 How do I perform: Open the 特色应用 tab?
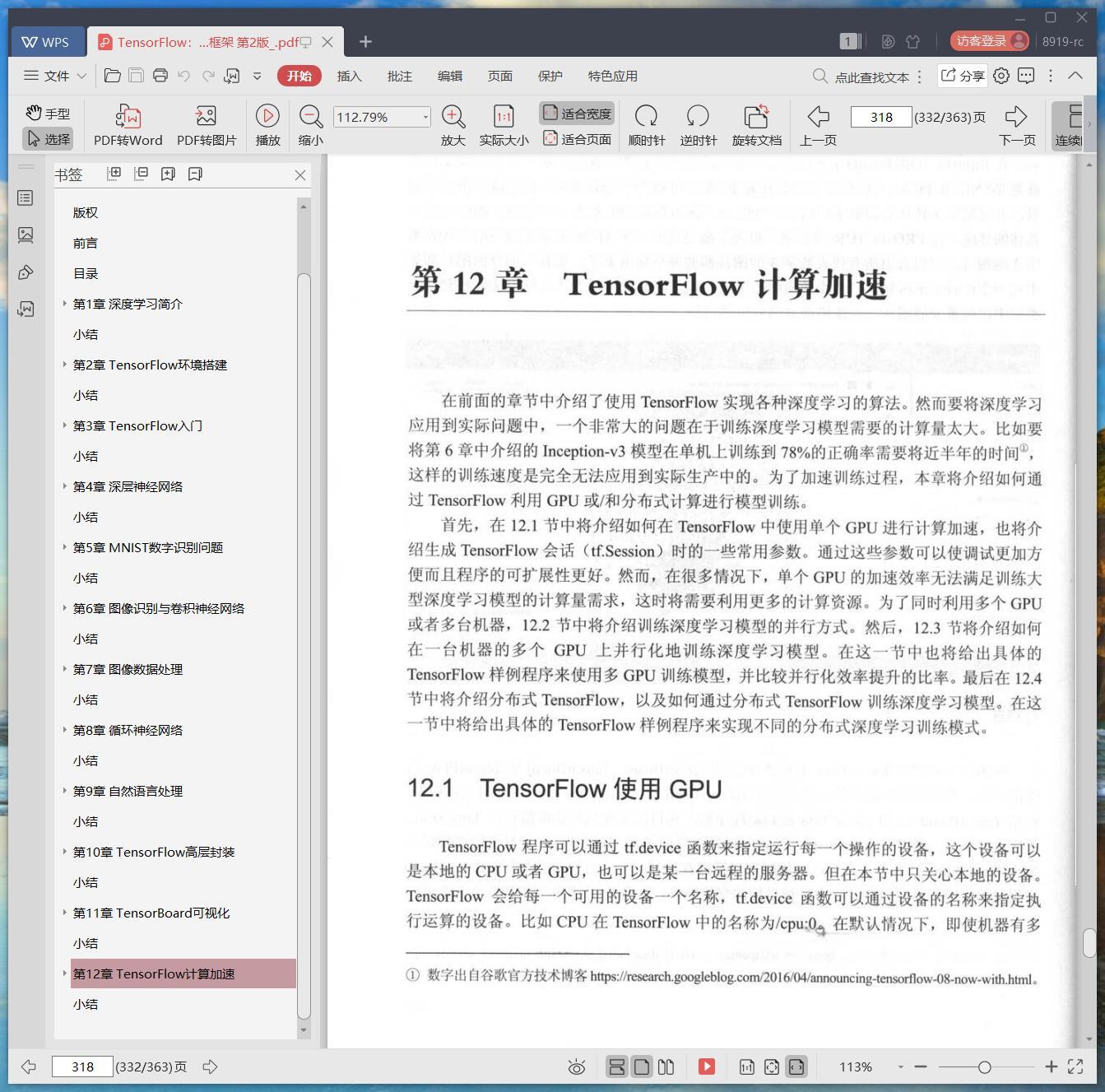point(612,76)
